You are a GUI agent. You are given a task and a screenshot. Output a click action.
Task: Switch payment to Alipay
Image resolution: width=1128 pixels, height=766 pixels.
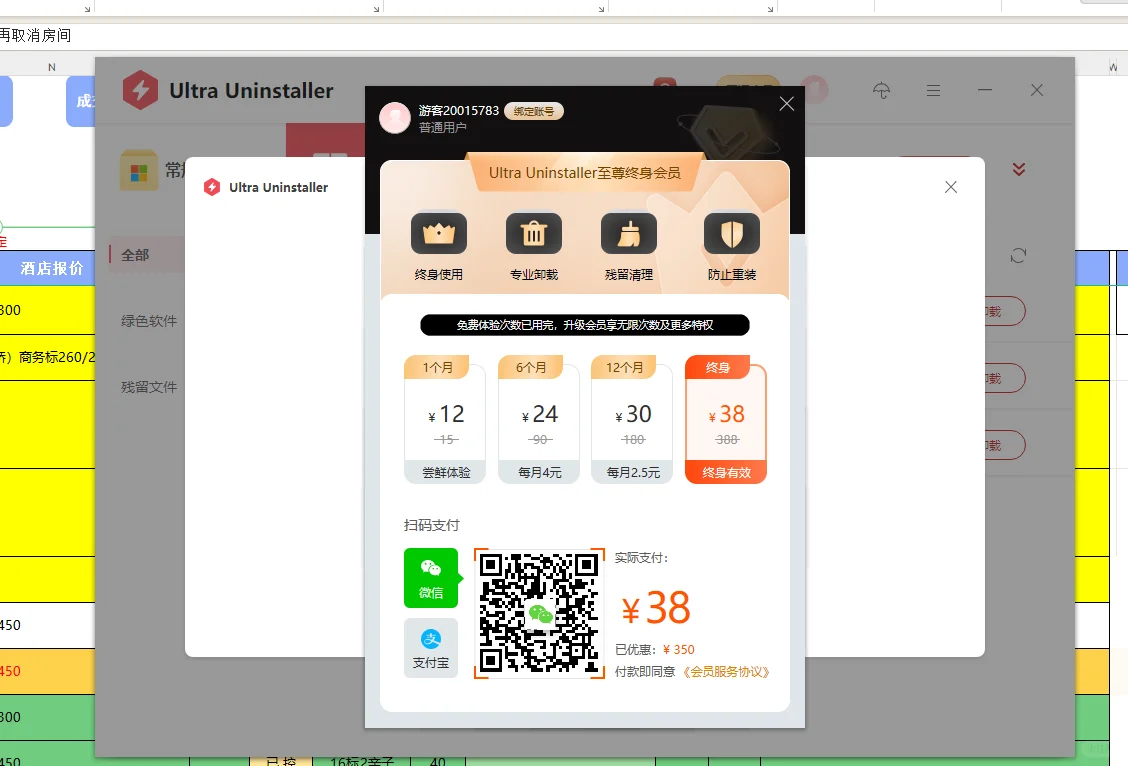click(431, 647)
